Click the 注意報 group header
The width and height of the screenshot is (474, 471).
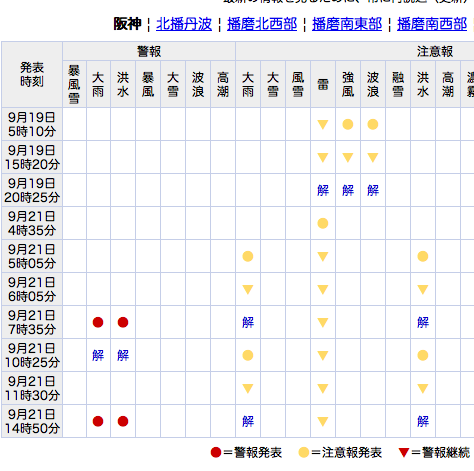point(435,52)
